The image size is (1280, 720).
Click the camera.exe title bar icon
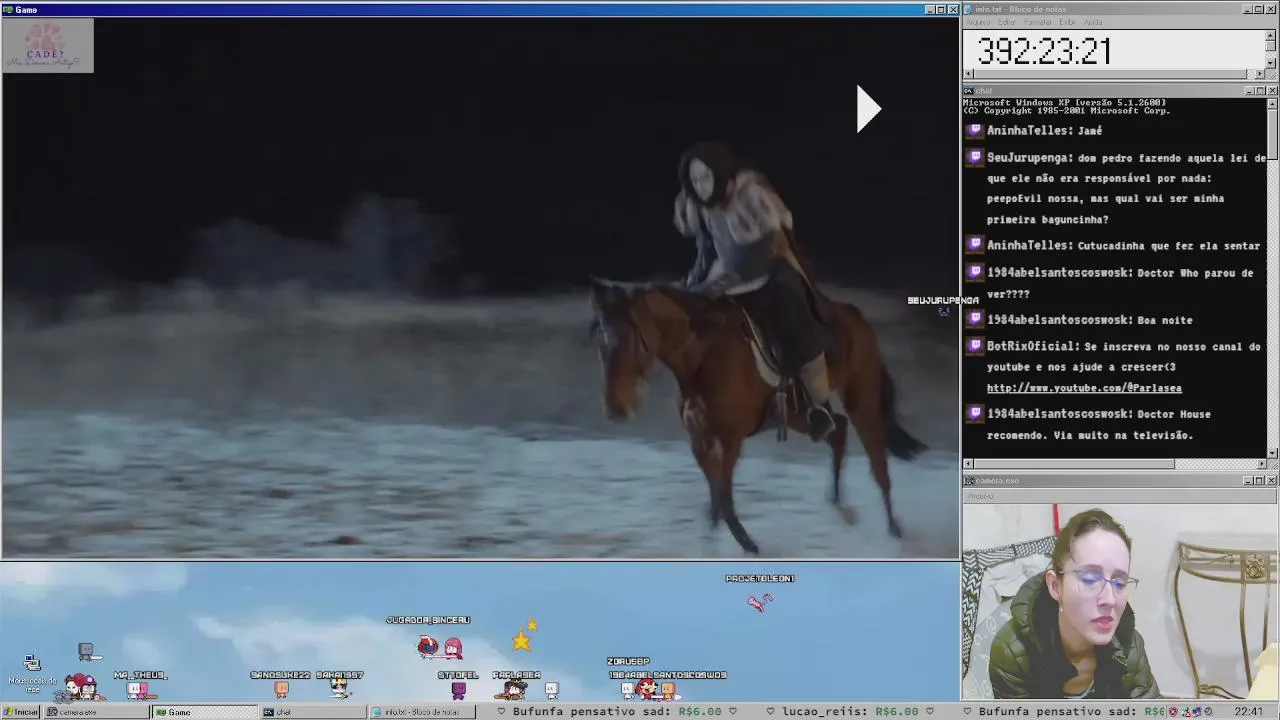(969, 481)
